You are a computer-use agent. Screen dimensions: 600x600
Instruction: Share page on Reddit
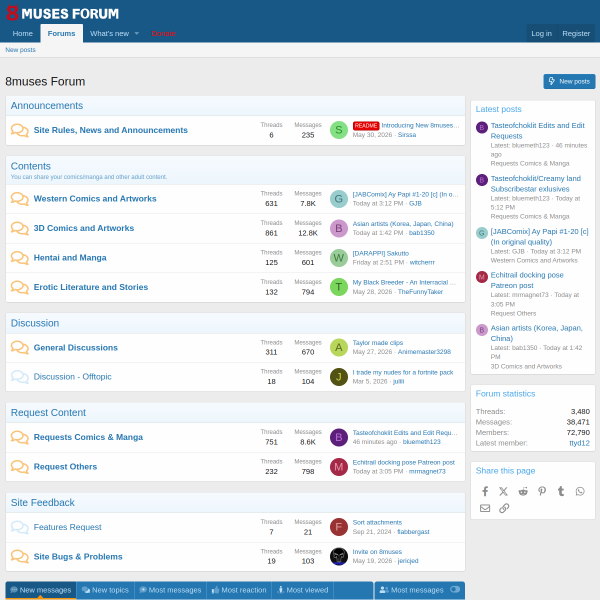(x=523, y=491)
